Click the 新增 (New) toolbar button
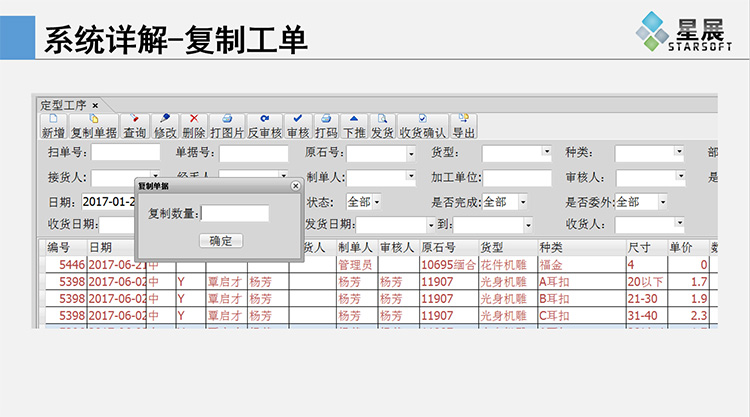Viewport: 750px width, 417px height. tap(53, 126)
